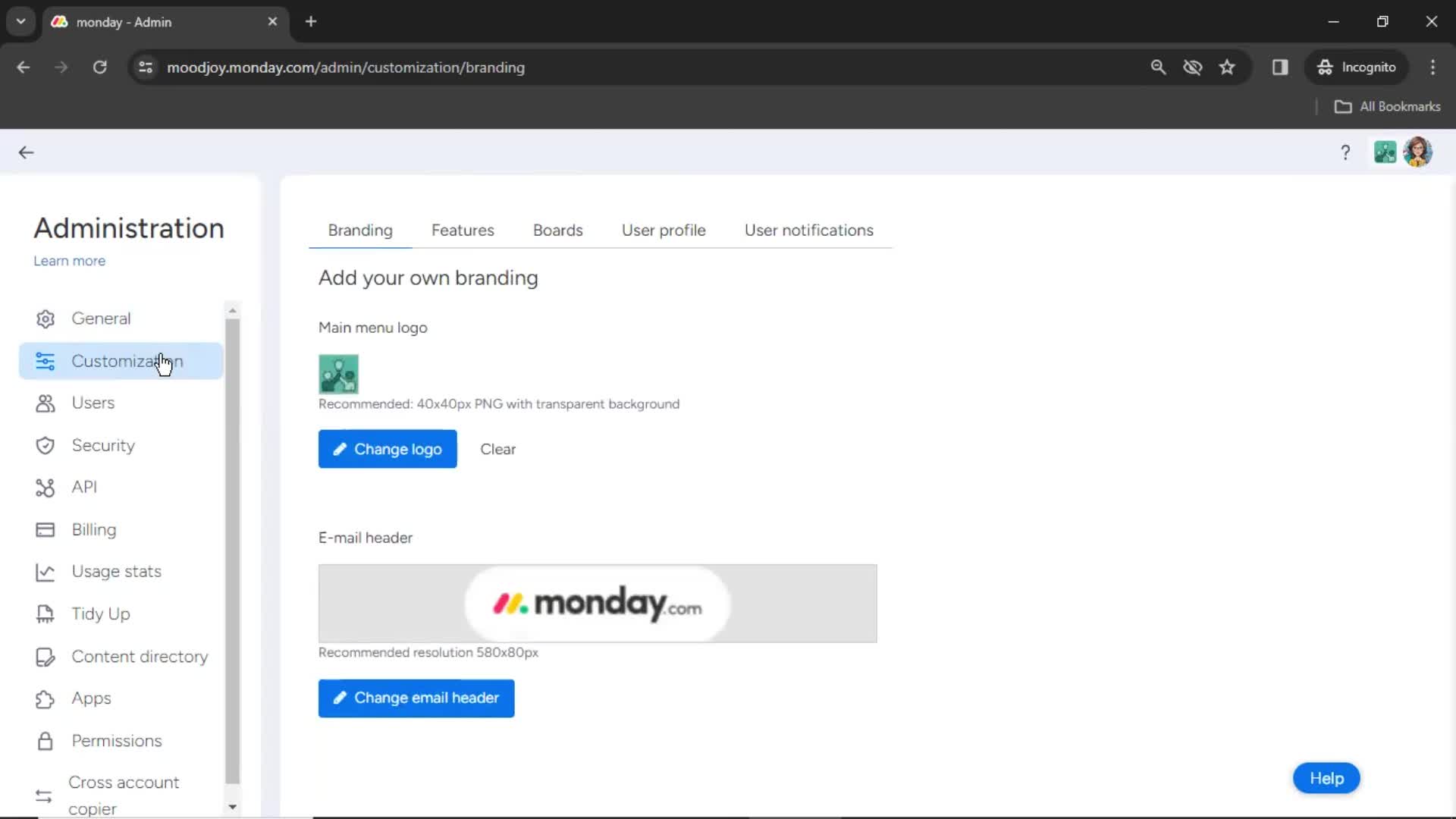Open the Boards customization tab
Viewport: 1456px width, 819px height.
point(557,230)
